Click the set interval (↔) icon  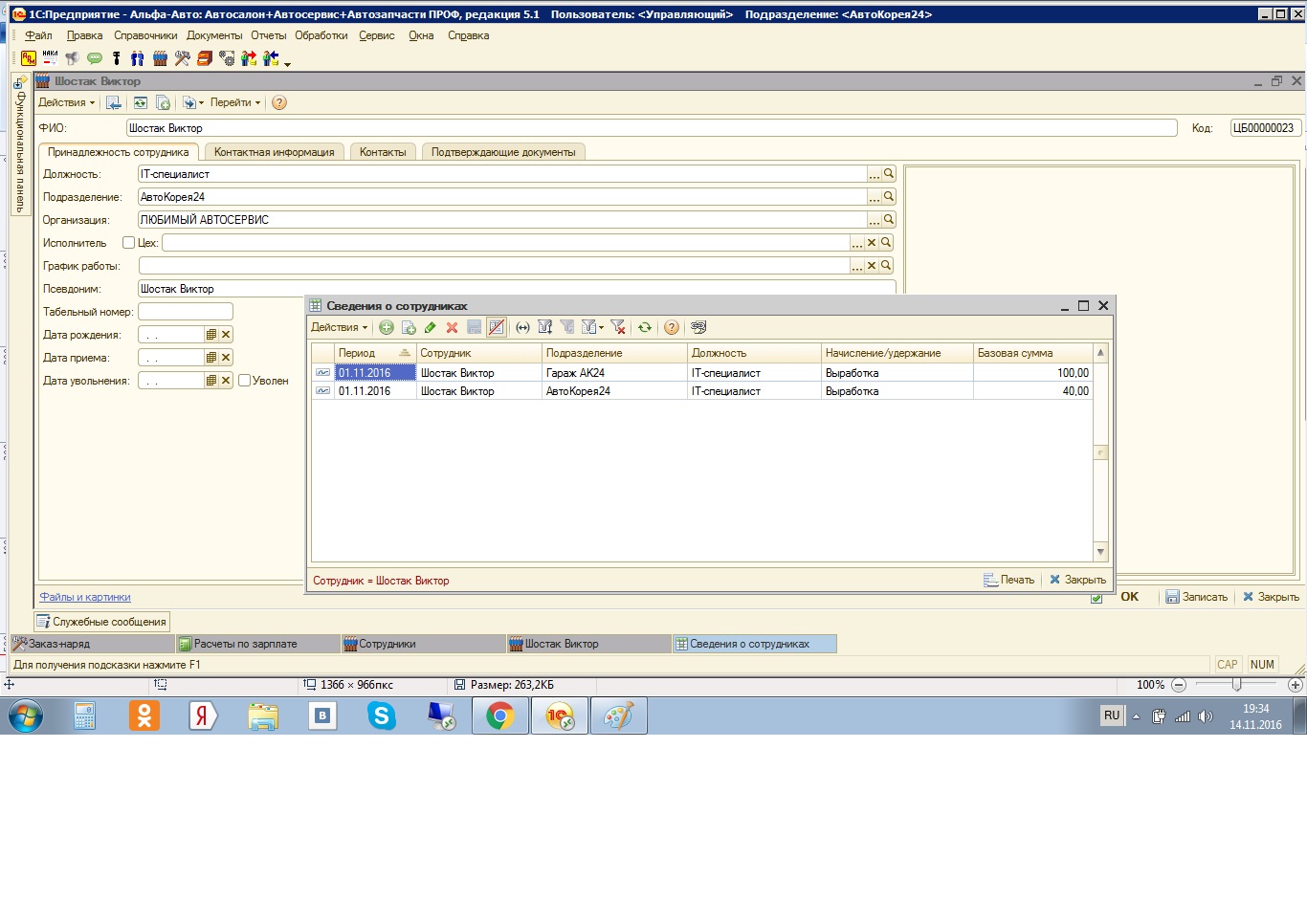(x=522, y=327)
